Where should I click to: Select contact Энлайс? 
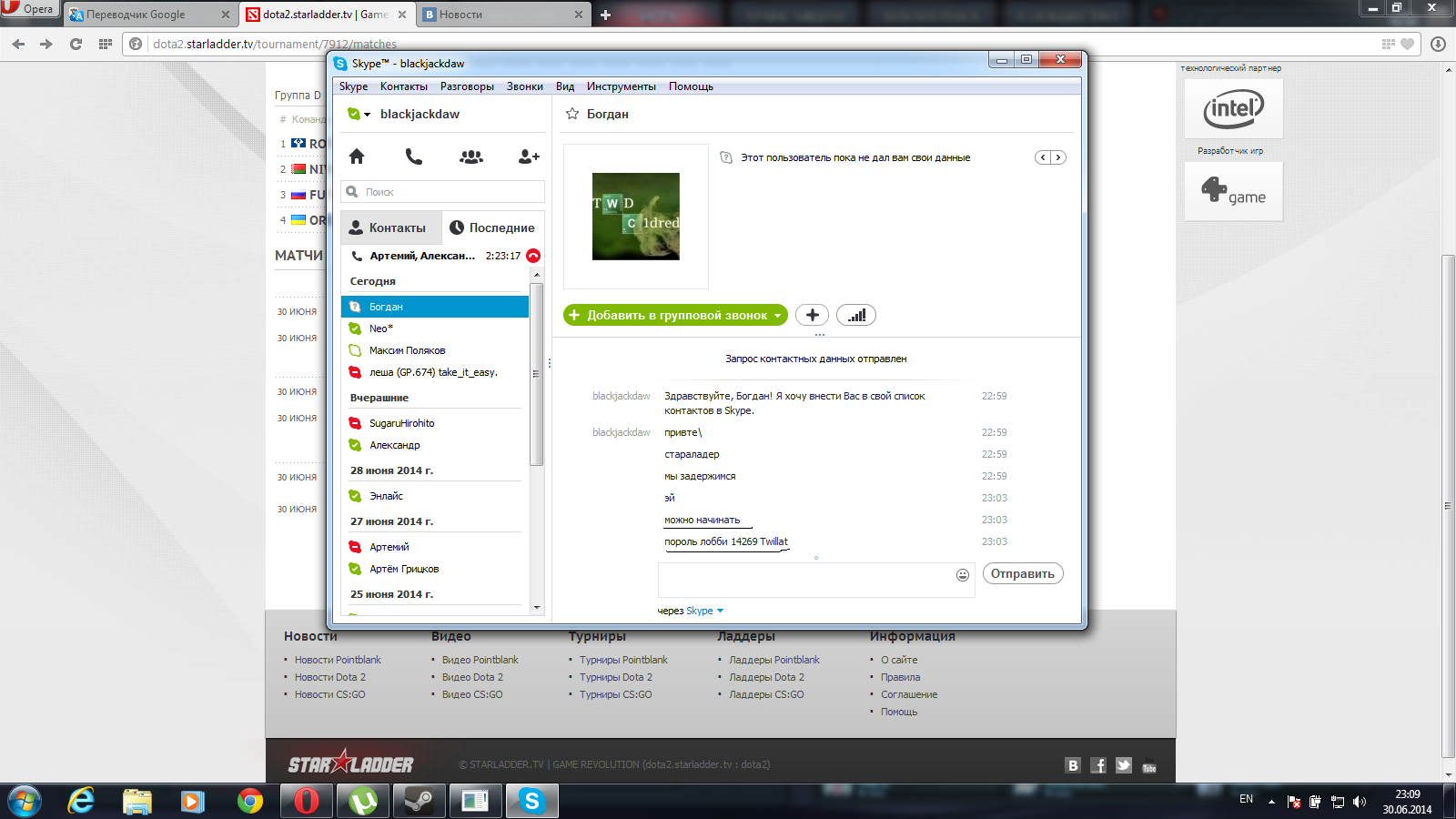coord(435,496)
